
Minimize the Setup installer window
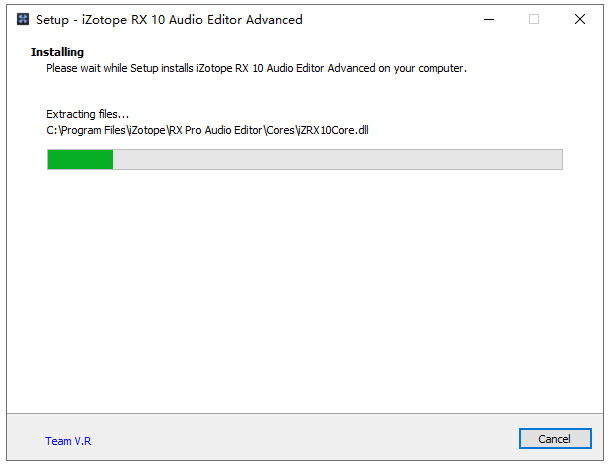click(x=489, y=19)
